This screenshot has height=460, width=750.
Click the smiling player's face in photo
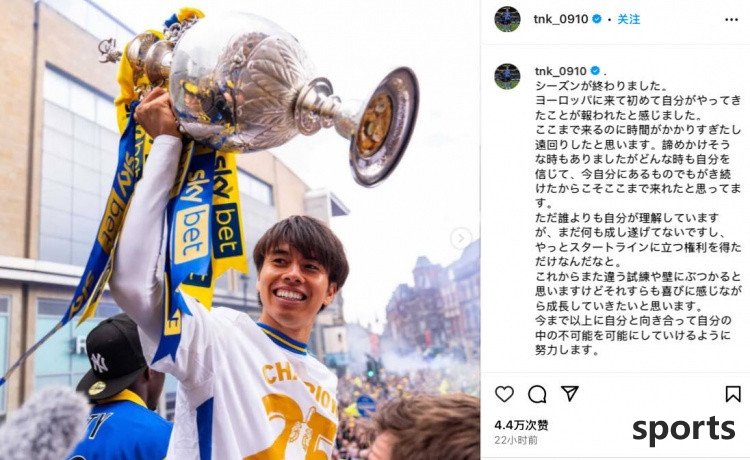[x=293, y=281]
